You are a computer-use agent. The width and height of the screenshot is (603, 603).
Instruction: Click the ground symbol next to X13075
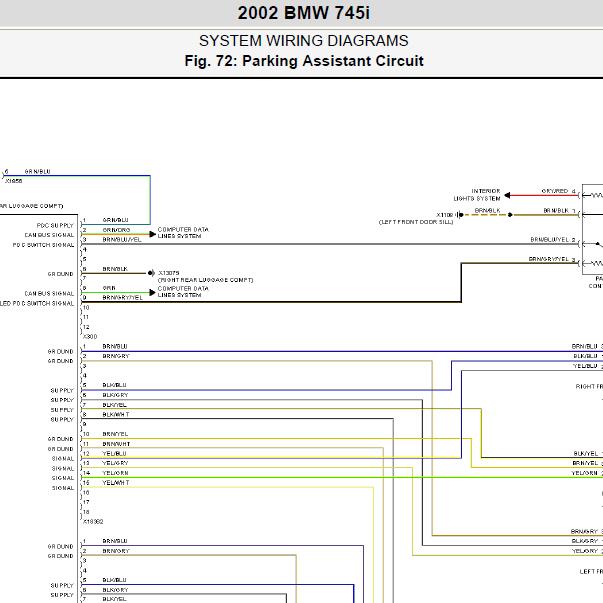(151, 273)
